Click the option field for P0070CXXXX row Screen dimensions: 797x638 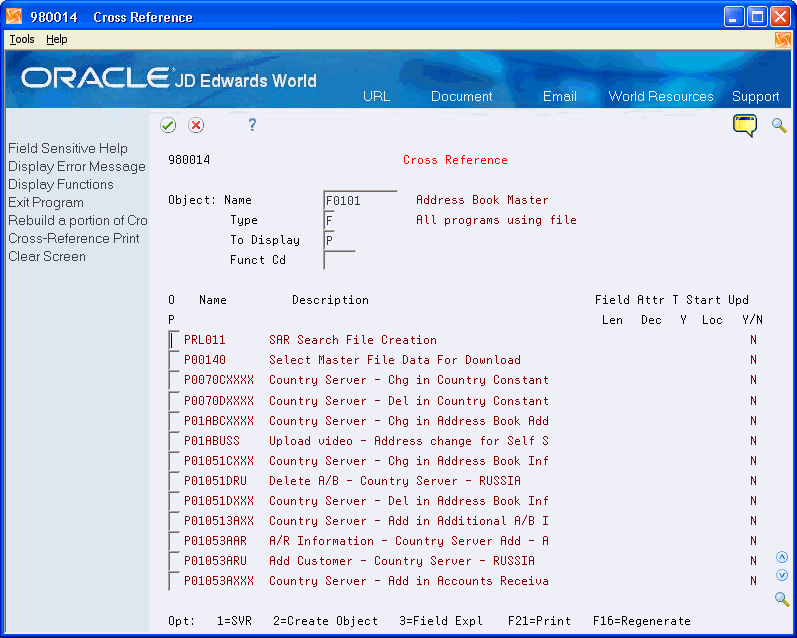tap(174, 380)
